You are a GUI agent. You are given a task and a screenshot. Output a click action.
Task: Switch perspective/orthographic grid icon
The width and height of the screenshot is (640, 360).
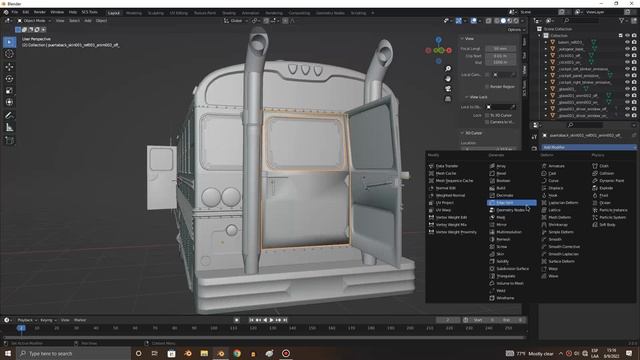tap(448, 99)
